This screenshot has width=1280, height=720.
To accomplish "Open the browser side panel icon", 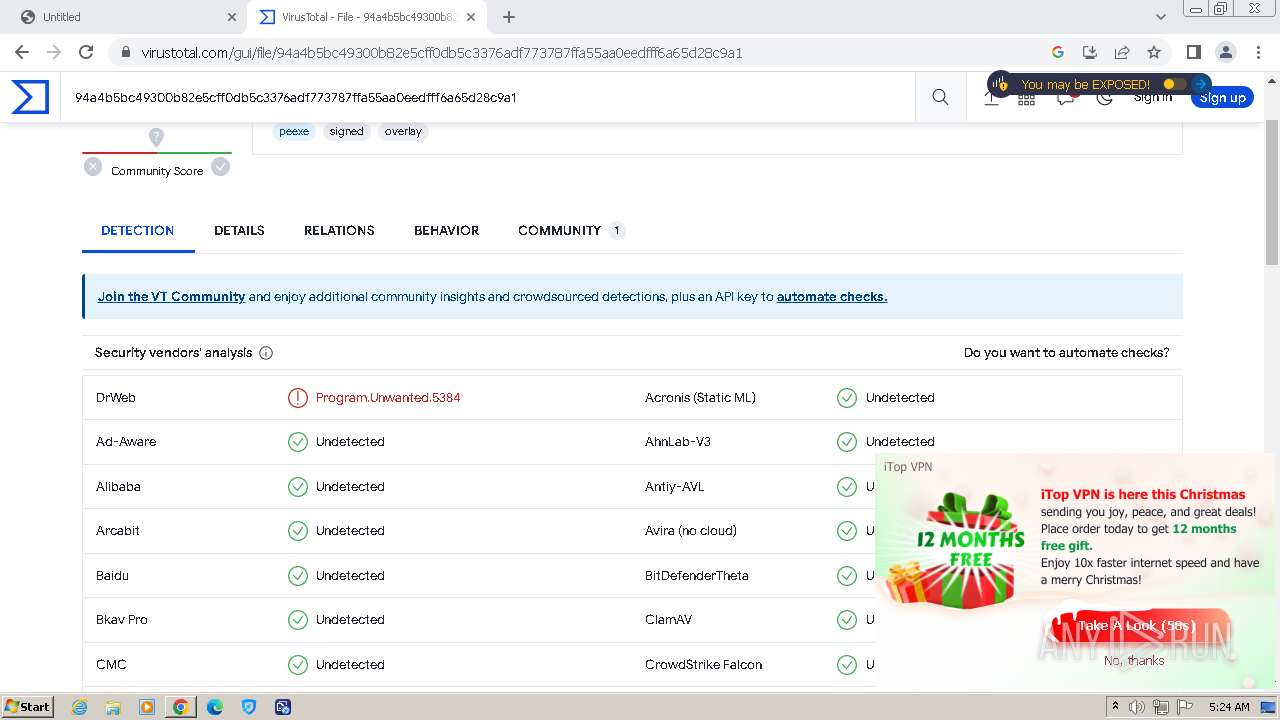I will [1193, 52].
